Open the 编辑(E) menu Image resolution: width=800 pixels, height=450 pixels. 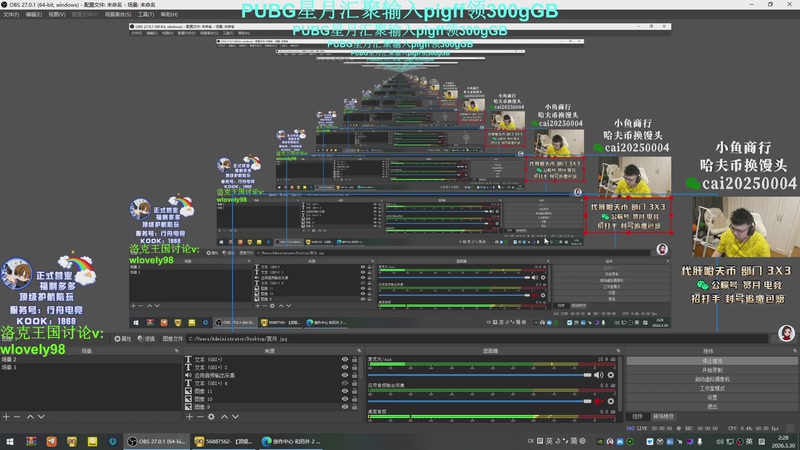tap(33, 15)
